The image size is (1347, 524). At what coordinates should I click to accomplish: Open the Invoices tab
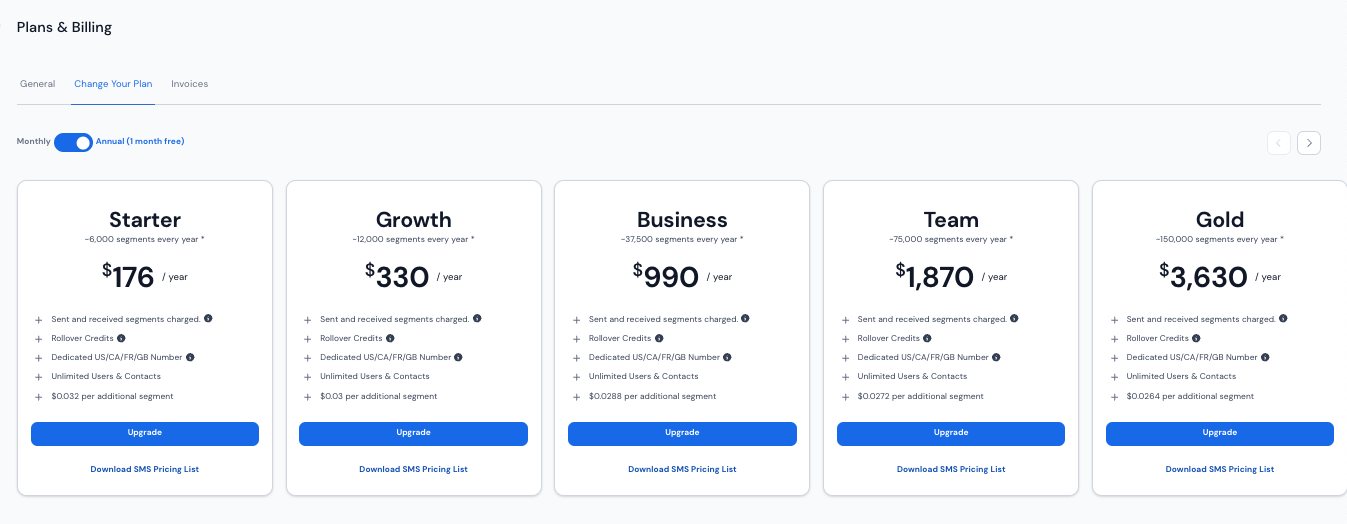click(190, 84)
